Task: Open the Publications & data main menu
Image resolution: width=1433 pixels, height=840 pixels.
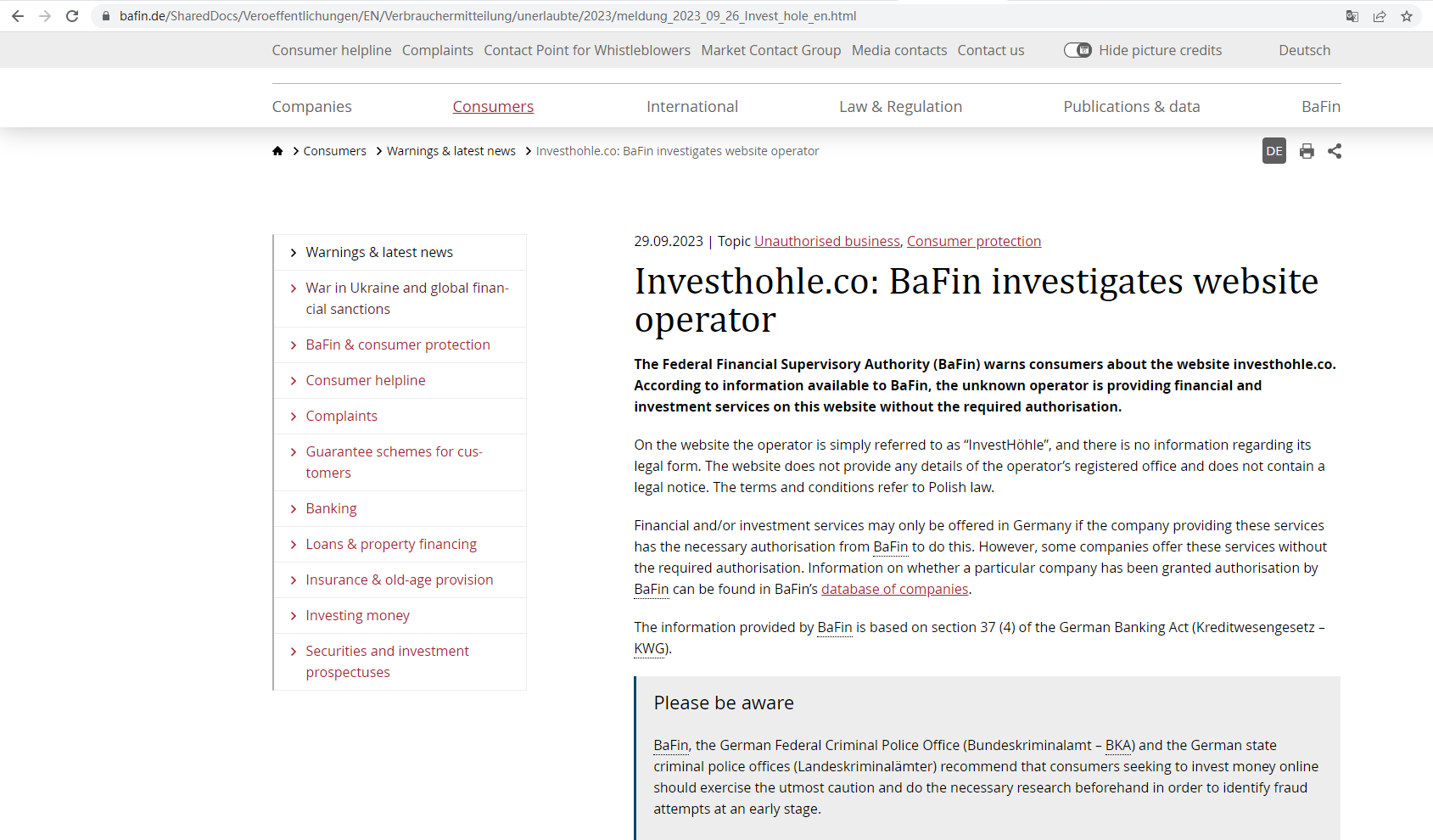Action: pyautogui.click(x=1132, y=106)
